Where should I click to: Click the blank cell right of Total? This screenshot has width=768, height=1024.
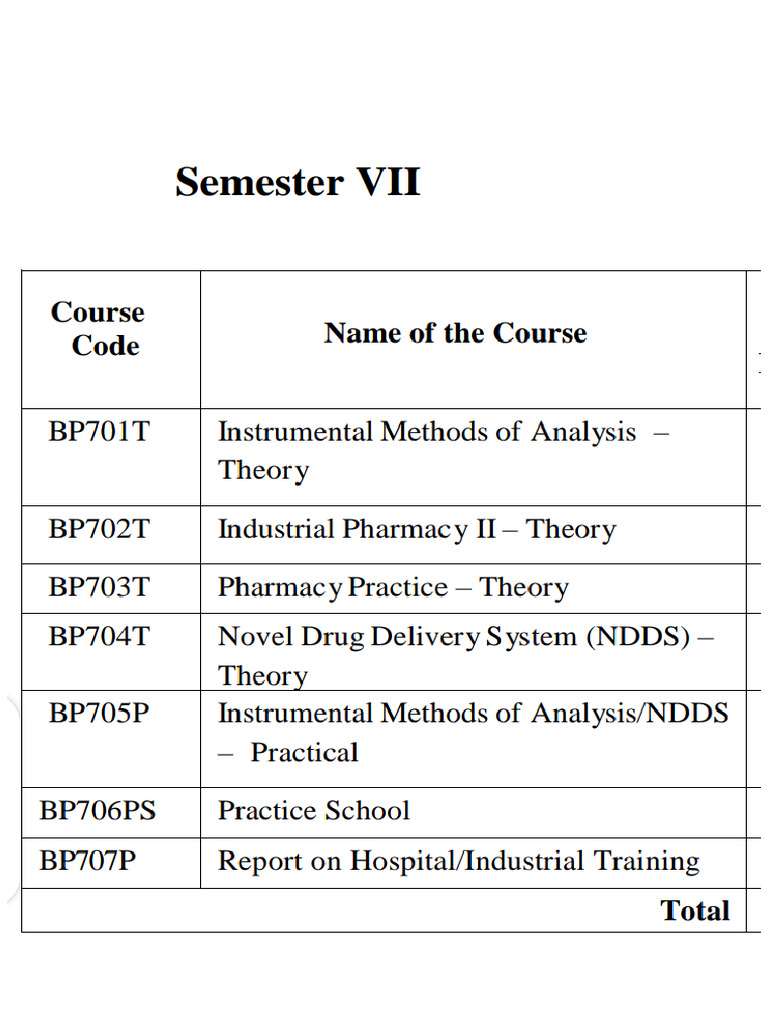(757, 910)
